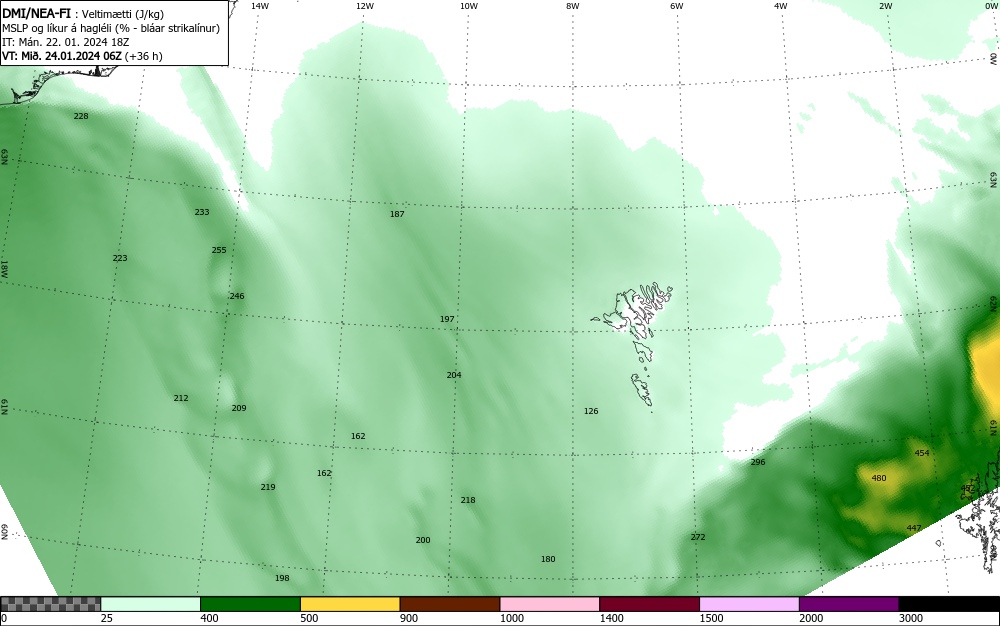Image resolution: width=1000 pixels, height=626 pixels.
Task: Click the map value 272
Action: (x=698, y=537)
